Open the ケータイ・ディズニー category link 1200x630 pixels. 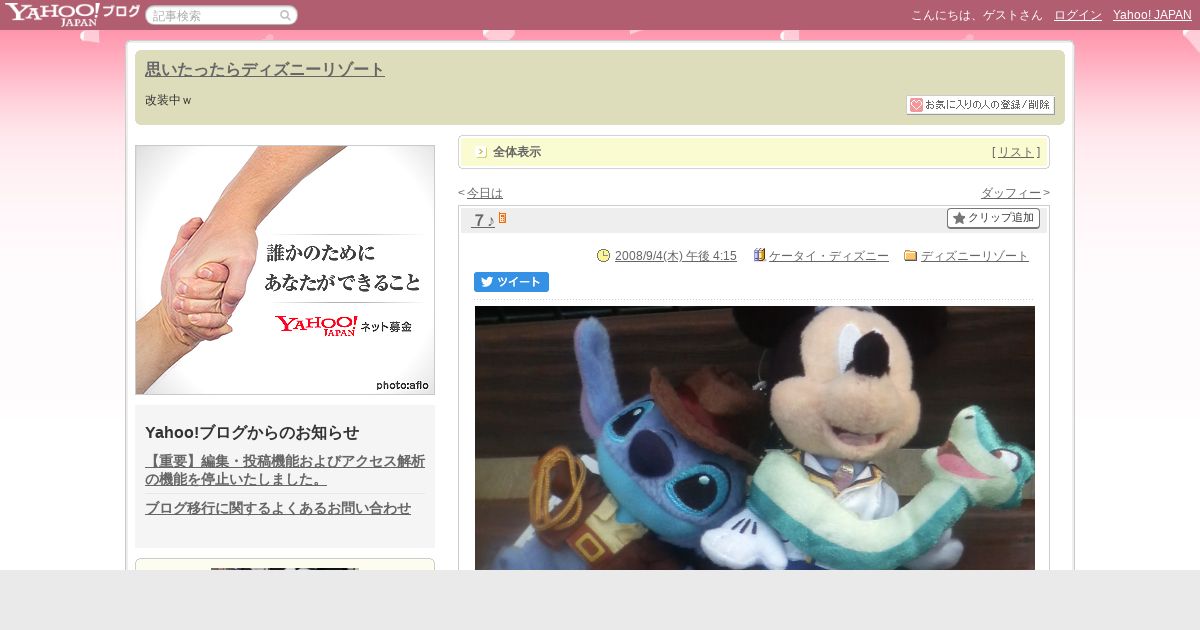tap(829, 256)
